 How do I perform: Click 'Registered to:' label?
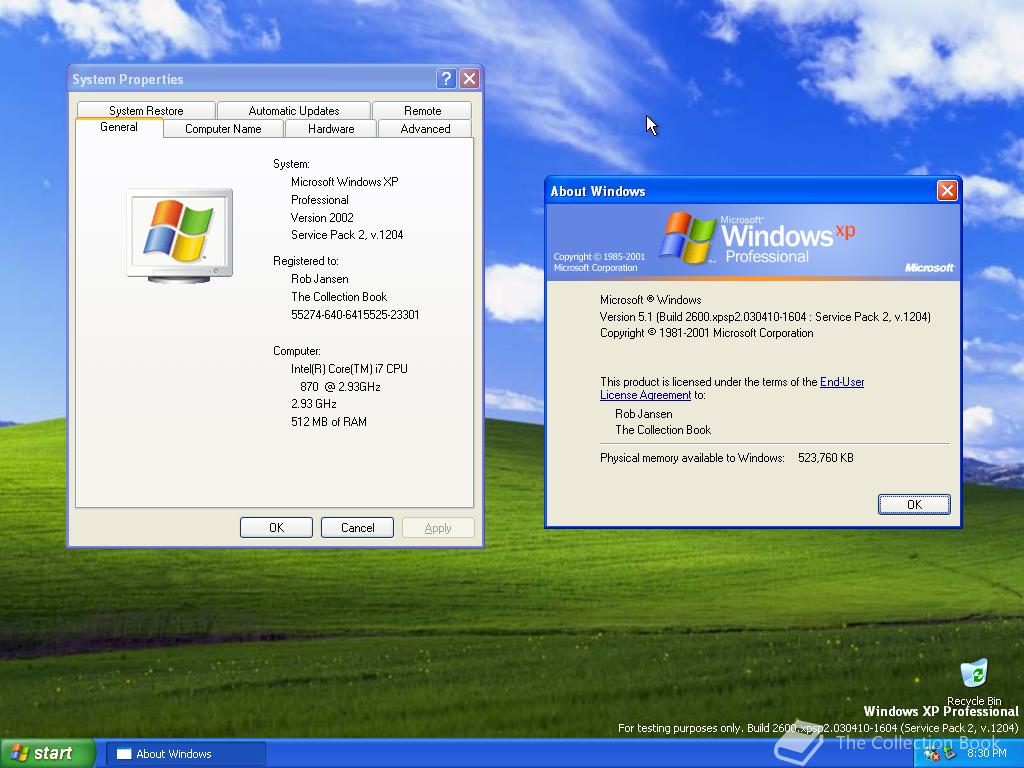click(306, 261)
